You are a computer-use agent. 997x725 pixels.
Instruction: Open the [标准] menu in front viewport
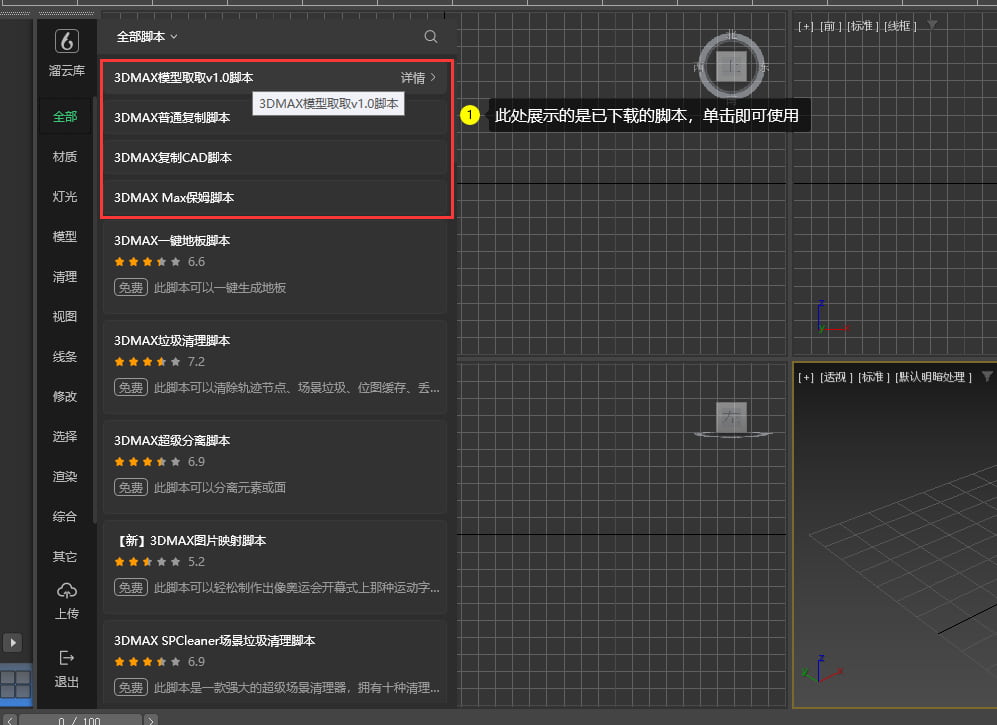863,26
